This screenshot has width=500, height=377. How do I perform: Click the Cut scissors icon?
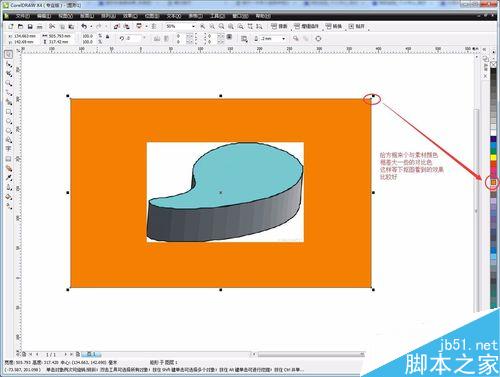click(52, 26)
